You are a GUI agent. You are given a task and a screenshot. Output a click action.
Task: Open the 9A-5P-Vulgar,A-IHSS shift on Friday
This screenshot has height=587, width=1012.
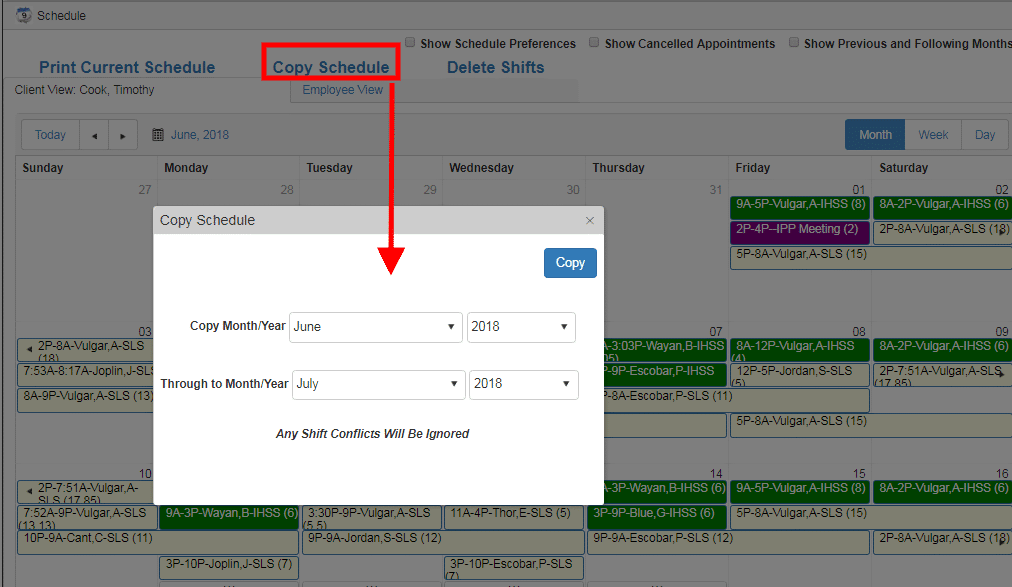click(x=800, y=204)
